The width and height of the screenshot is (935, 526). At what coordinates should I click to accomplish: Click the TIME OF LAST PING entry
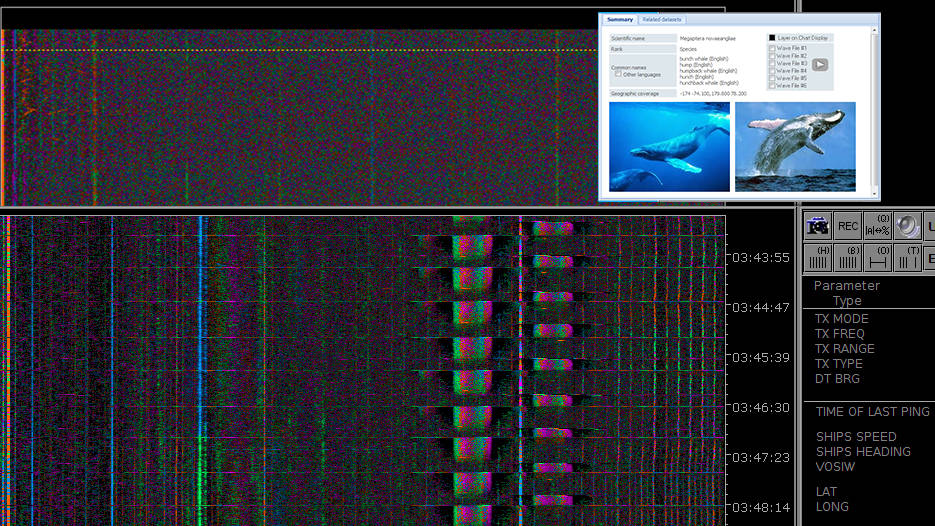pos(872,412)
